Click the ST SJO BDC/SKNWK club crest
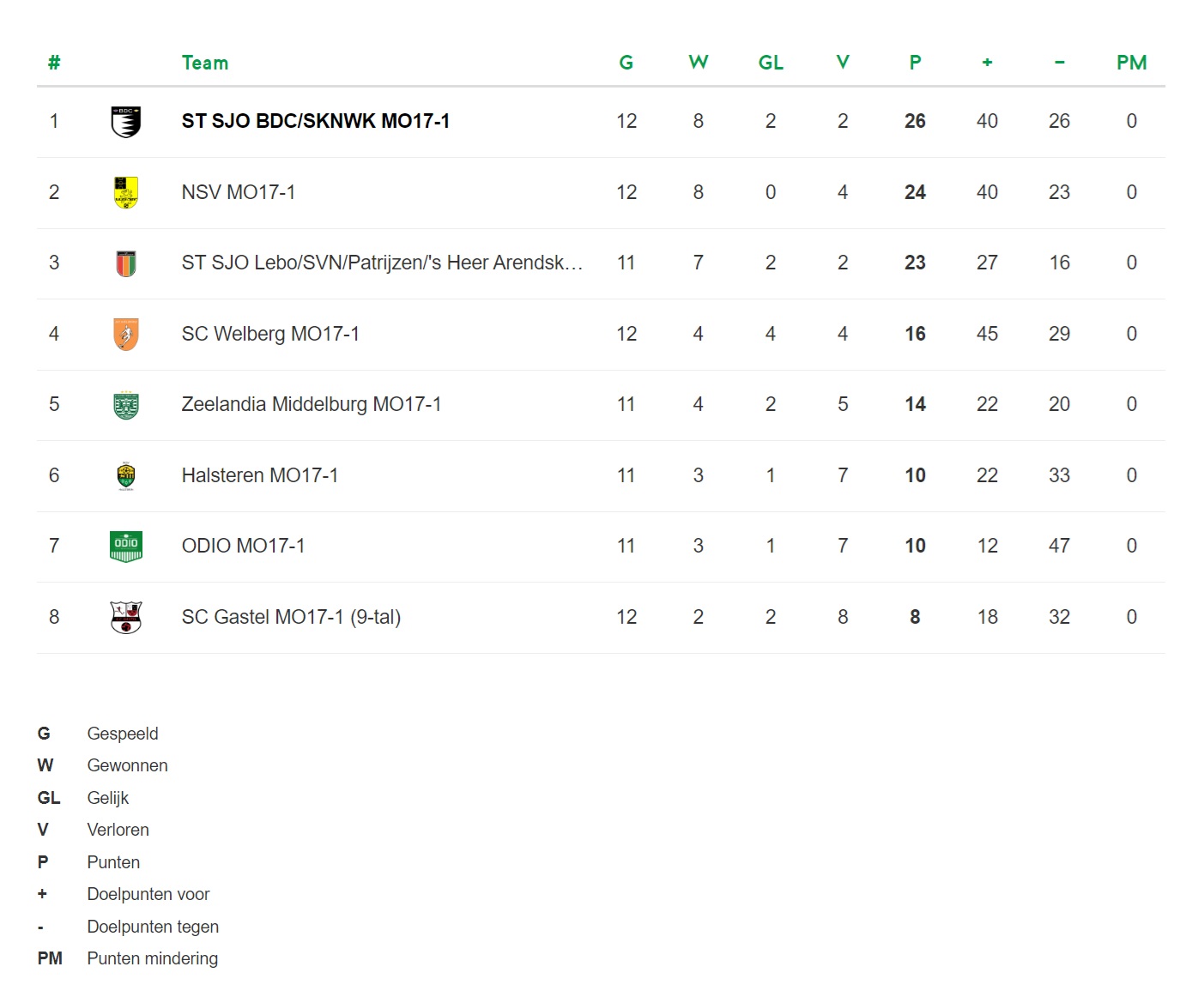Viewport: 1204px width, 1003px height. 126,122
